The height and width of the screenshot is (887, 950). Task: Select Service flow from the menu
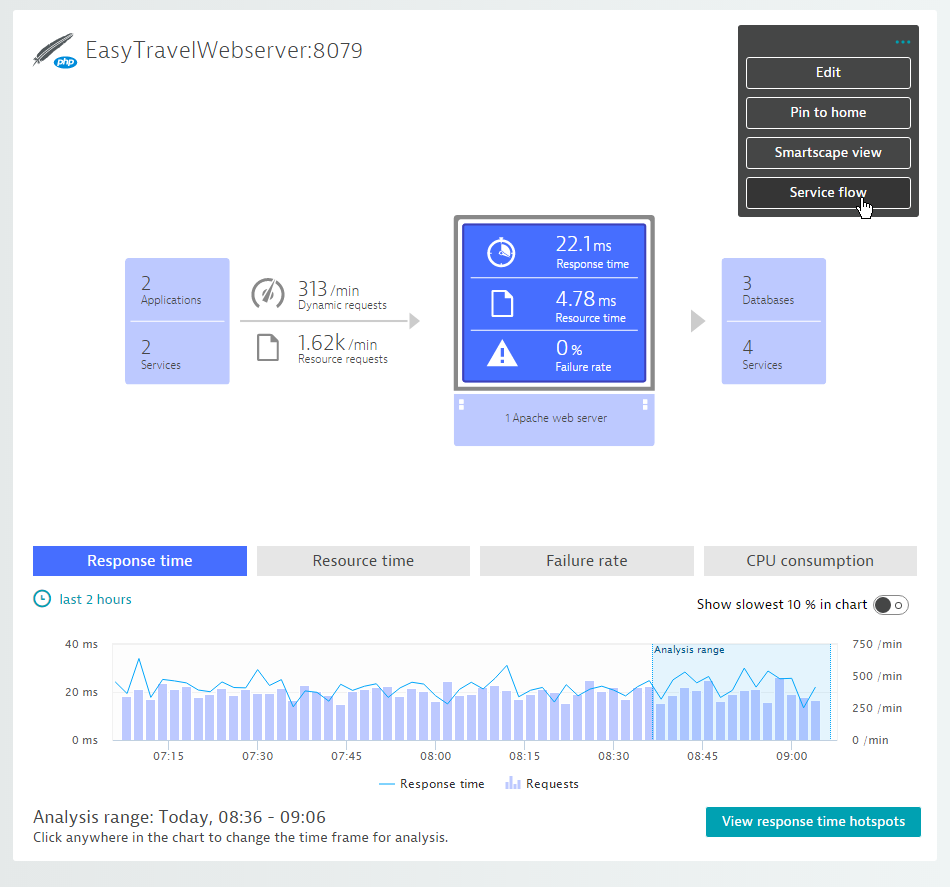(x=828, y=193)
